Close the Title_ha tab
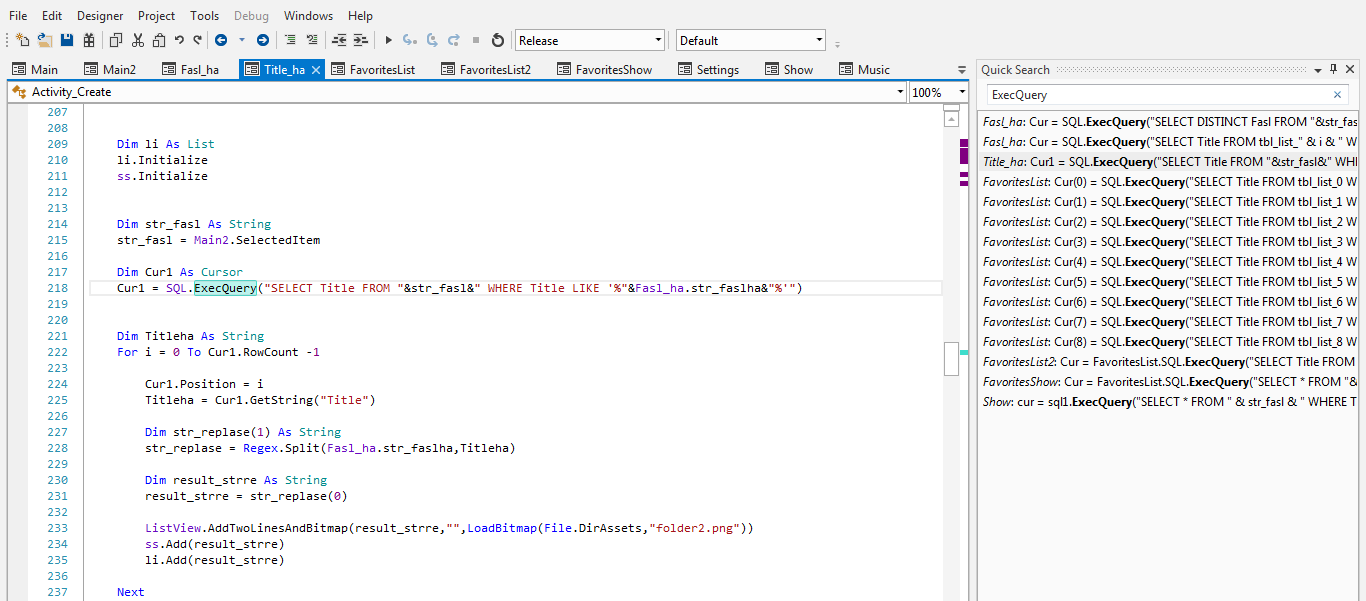The height and width of the screenshot is (601, 1366). 316,70
